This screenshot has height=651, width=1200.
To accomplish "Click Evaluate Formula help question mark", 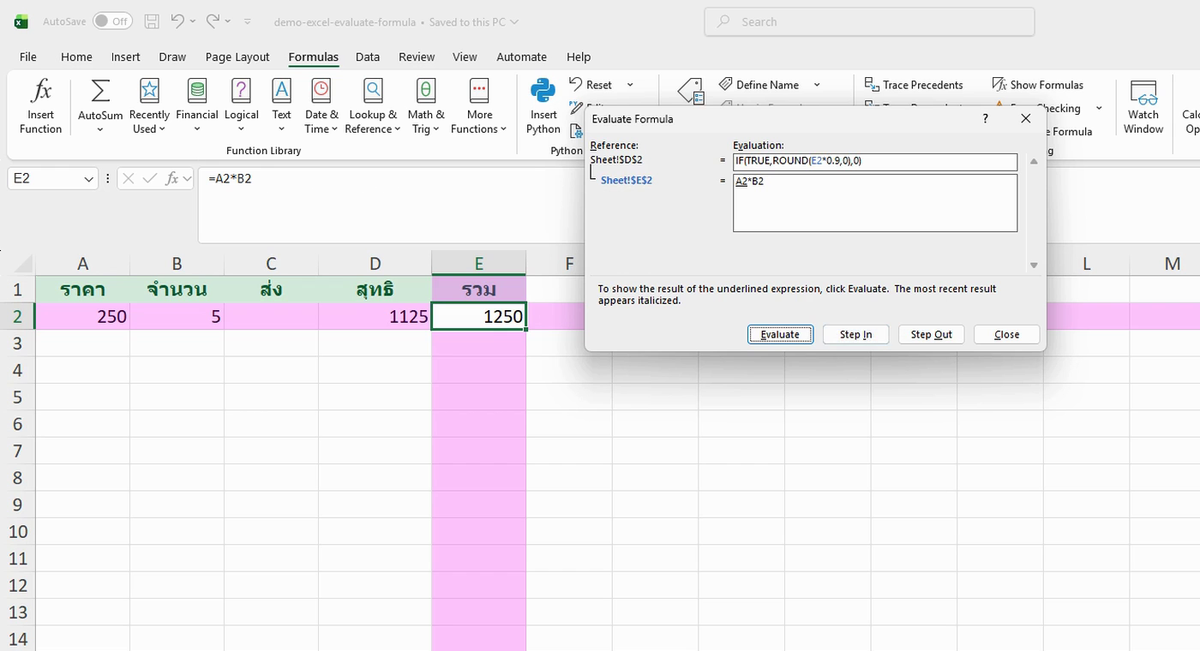I will [x=986, y=119].
